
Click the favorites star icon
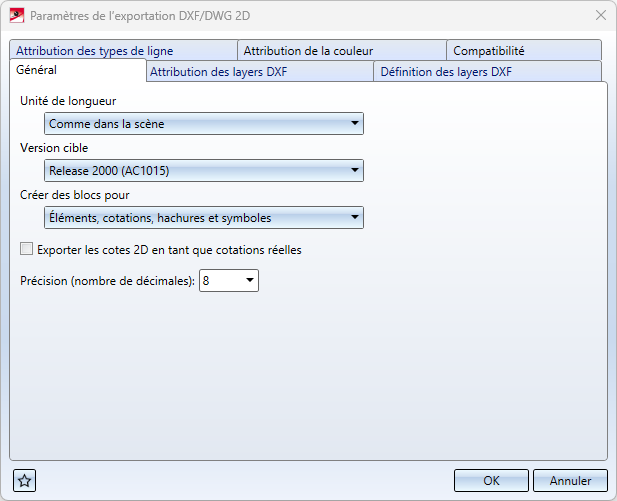coord(25,480)
